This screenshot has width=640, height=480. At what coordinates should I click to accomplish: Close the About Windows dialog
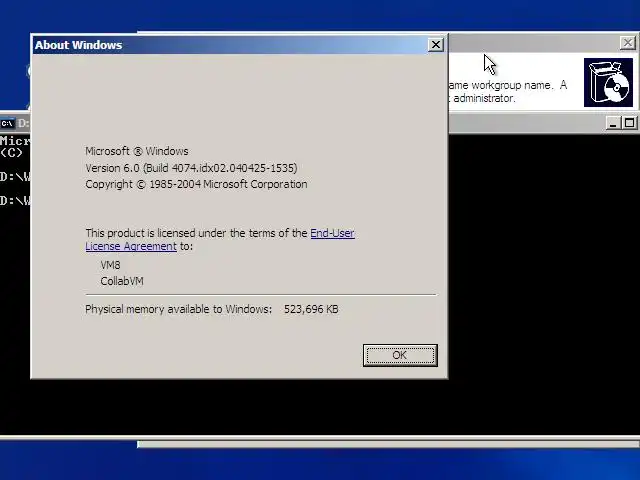436,44
